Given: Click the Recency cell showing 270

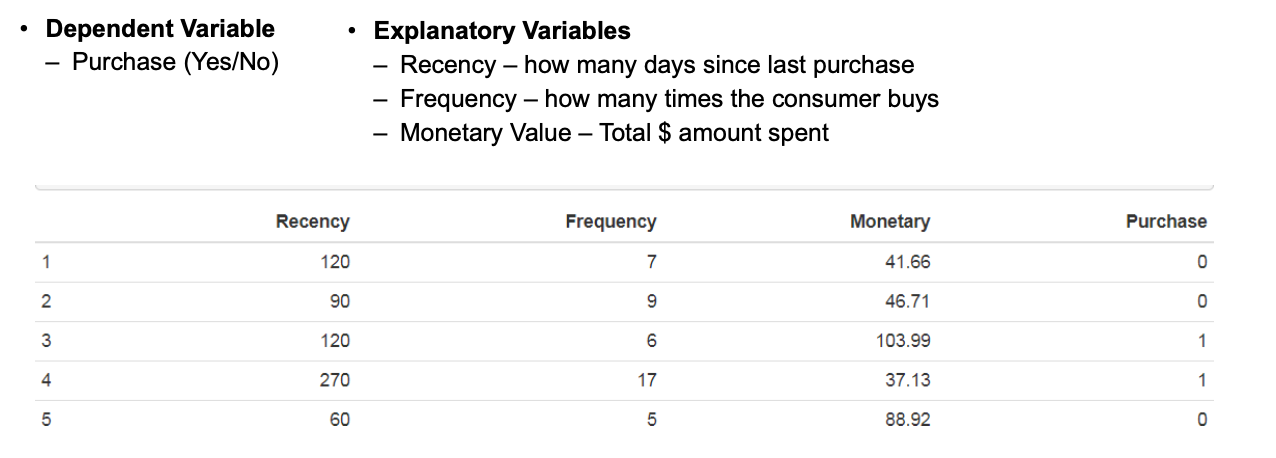Looking at the screenshot, I should [x=334, y=380].
